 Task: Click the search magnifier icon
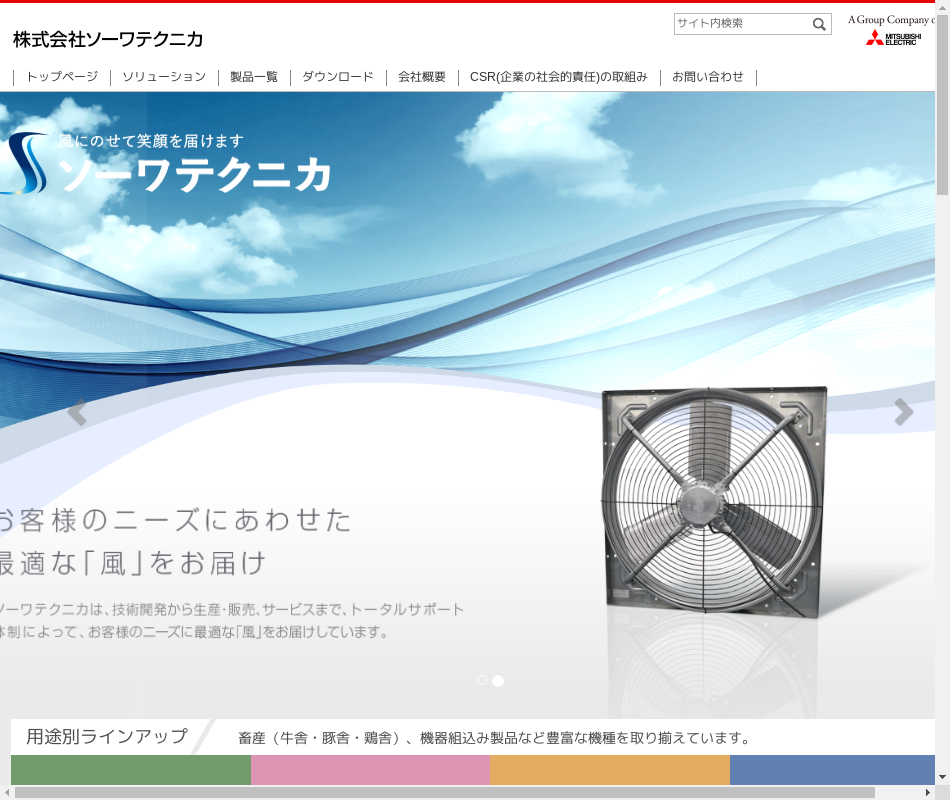coord(819,24)
